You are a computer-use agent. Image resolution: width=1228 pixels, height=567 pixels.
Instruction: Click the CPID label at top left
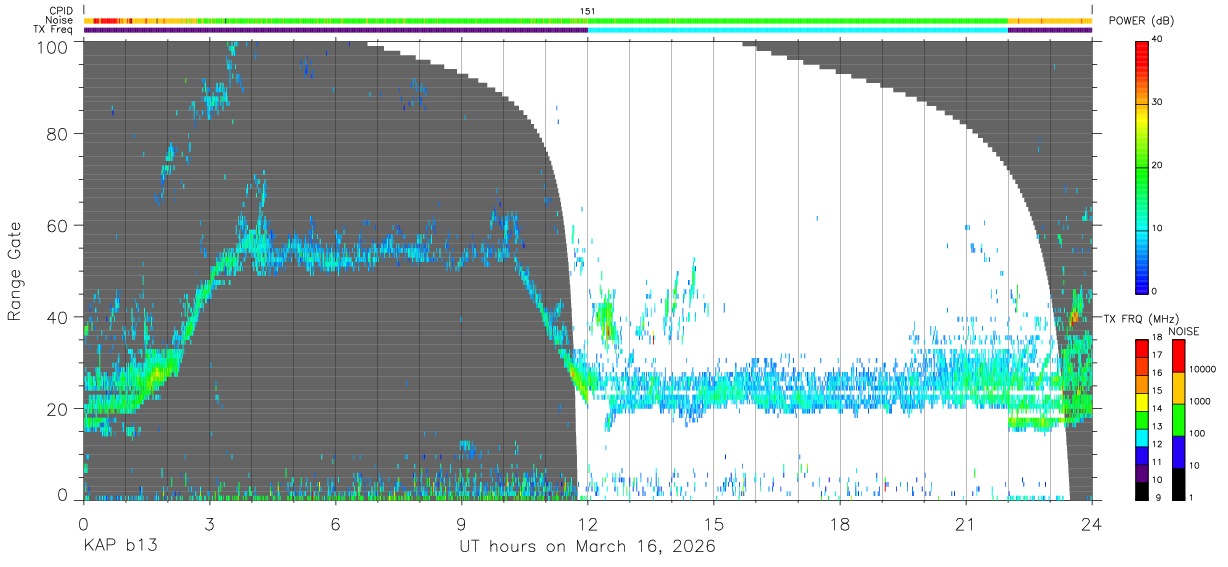click(x=60, y=11)
